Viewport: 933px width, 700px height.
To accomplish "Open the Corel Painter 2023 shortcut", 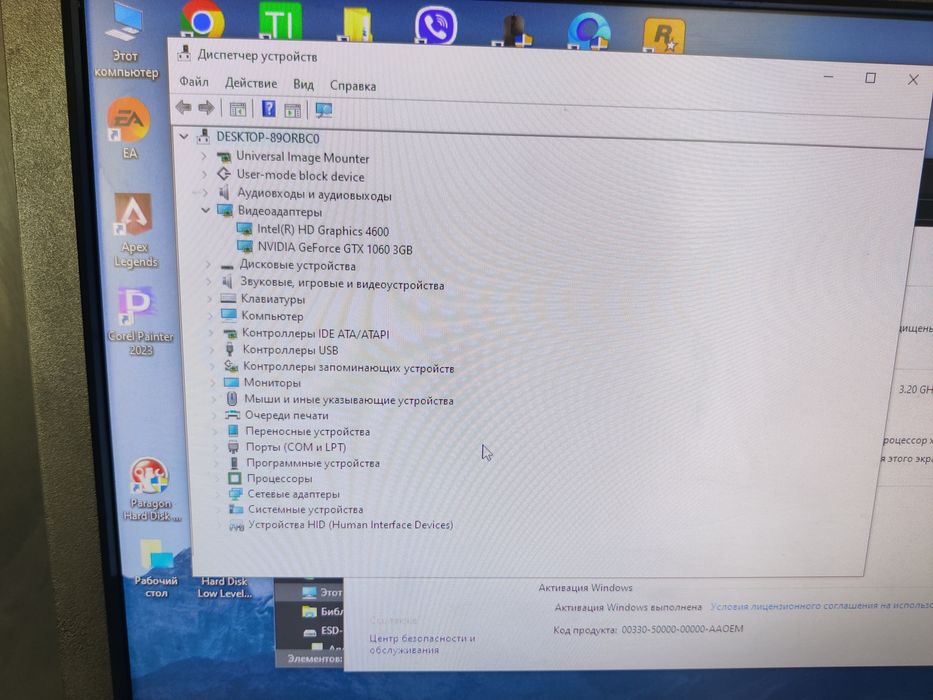I will 139,321.
